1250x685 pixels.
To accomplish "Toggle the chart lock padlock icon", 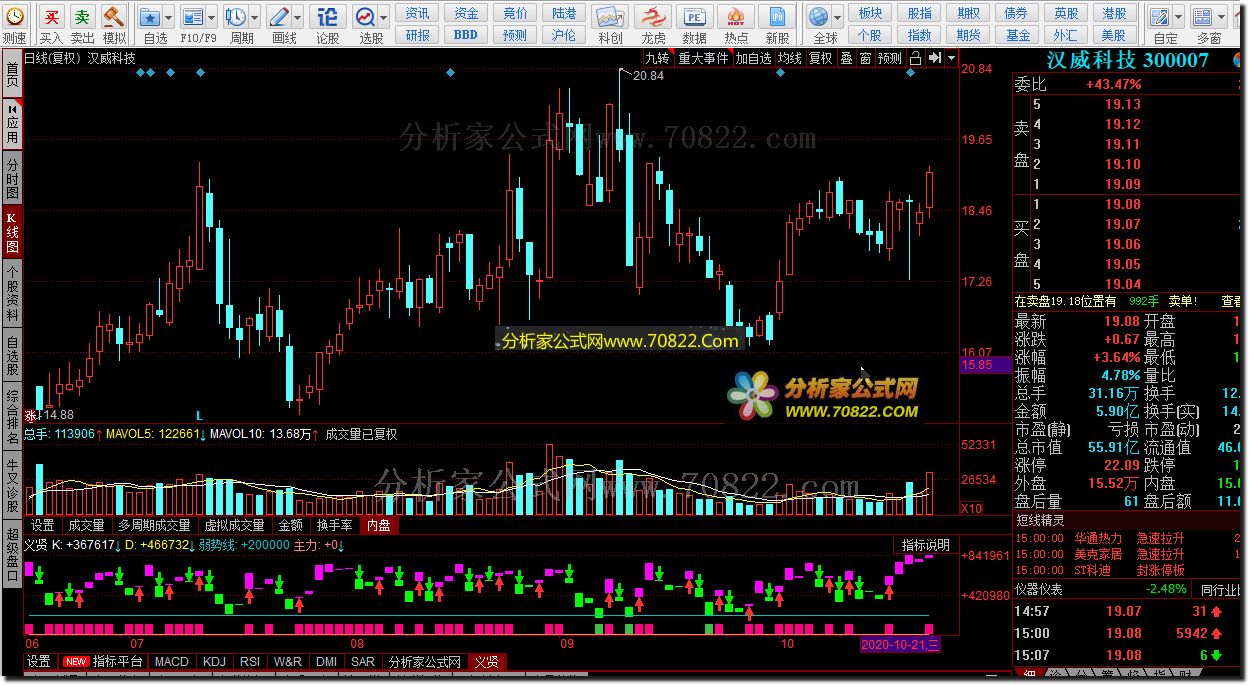I will tap(914, 58).
